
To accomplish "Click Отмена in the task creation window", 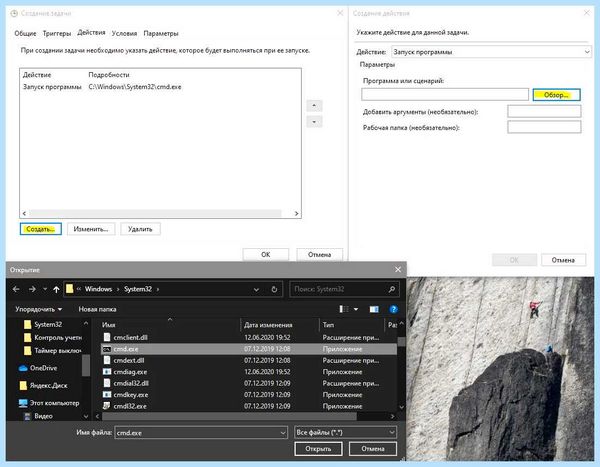I will click(x=320, y=255).
